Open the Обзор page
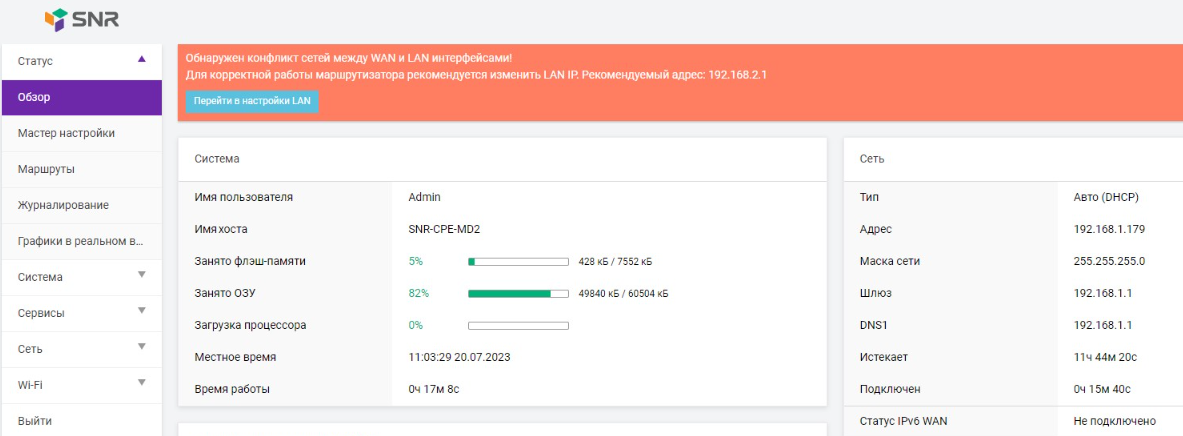Viewport: 1183px width, 436px height. click(80, 97)
